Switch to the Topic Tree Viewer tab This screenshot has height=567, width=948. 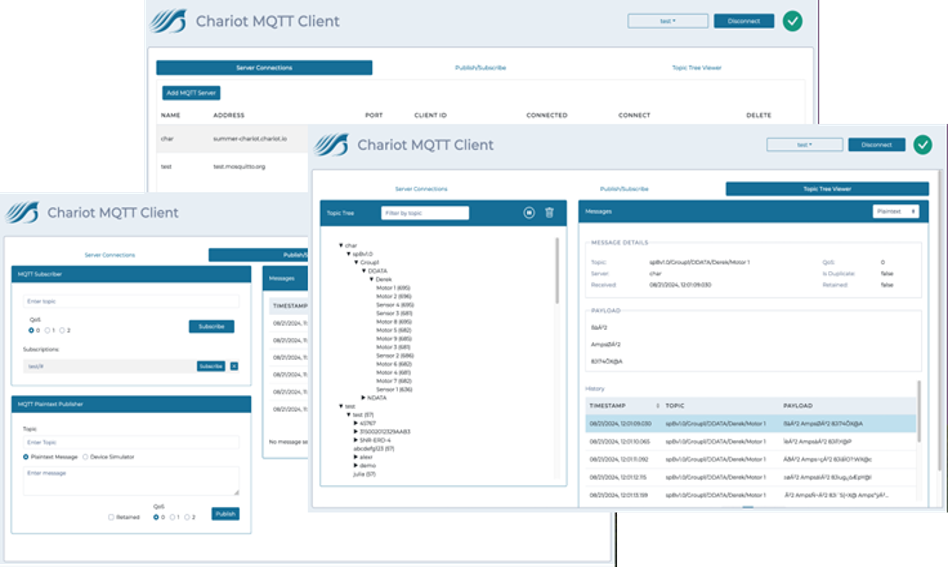[x=827, y=188]
